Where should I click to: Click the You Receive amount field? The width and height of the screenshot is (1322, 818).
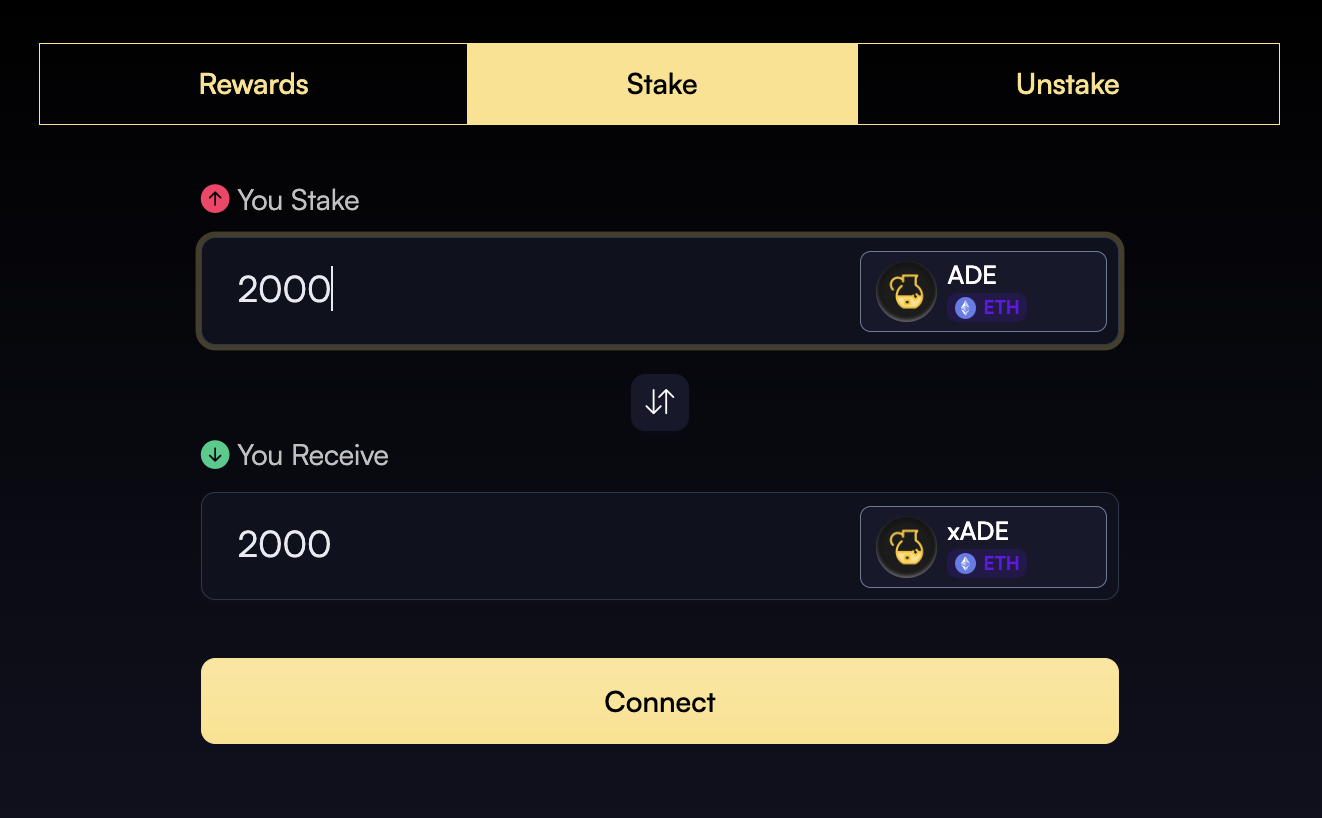[x=530, y=546]
